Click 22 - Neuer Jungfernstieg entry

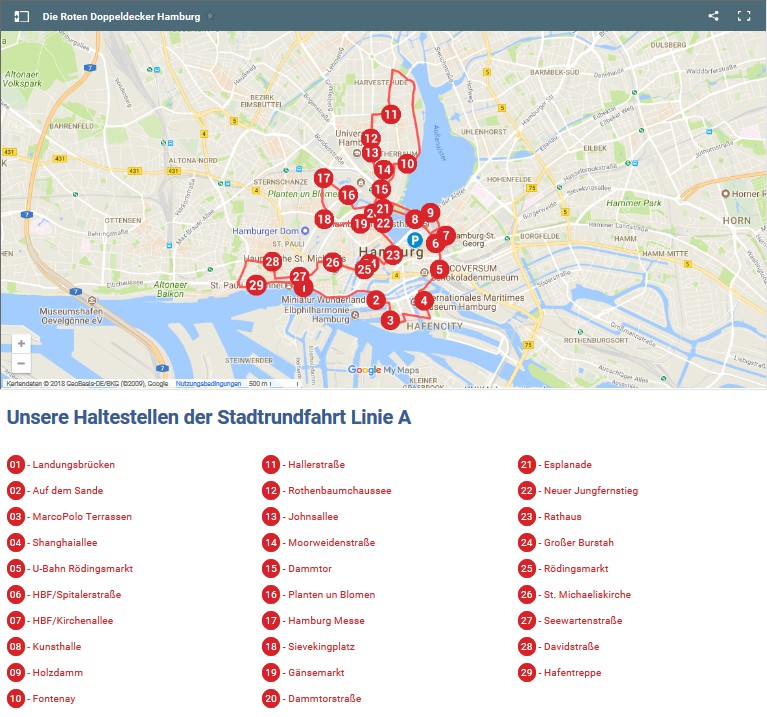(x=578, y=490)
